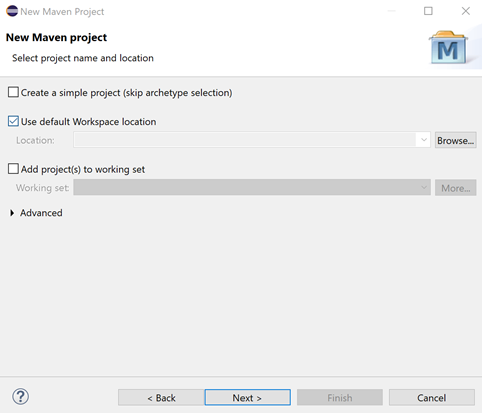Click the Finish button
The image size is (482, 413).
340,397
